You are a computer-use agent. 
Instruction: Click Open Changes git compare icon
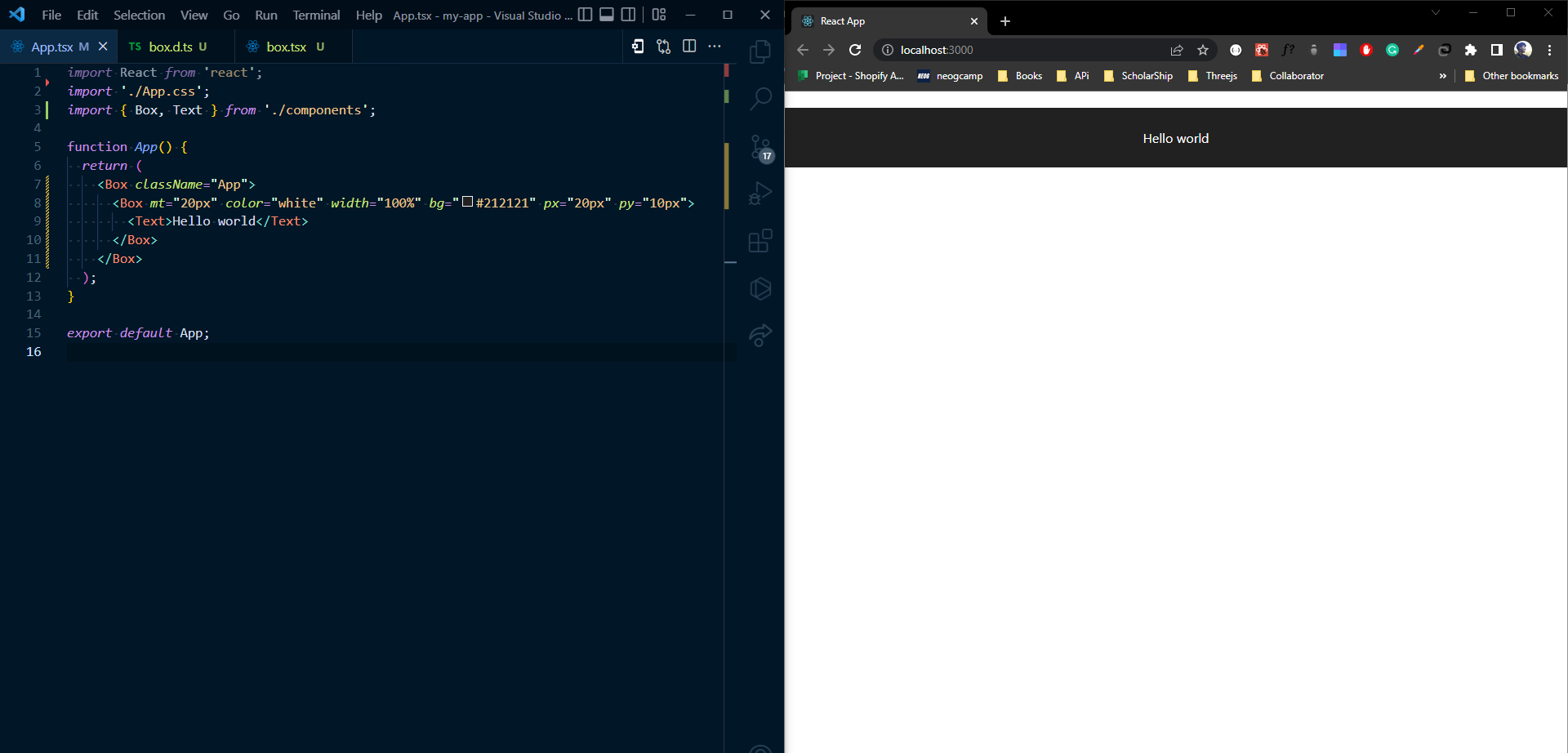663,47
